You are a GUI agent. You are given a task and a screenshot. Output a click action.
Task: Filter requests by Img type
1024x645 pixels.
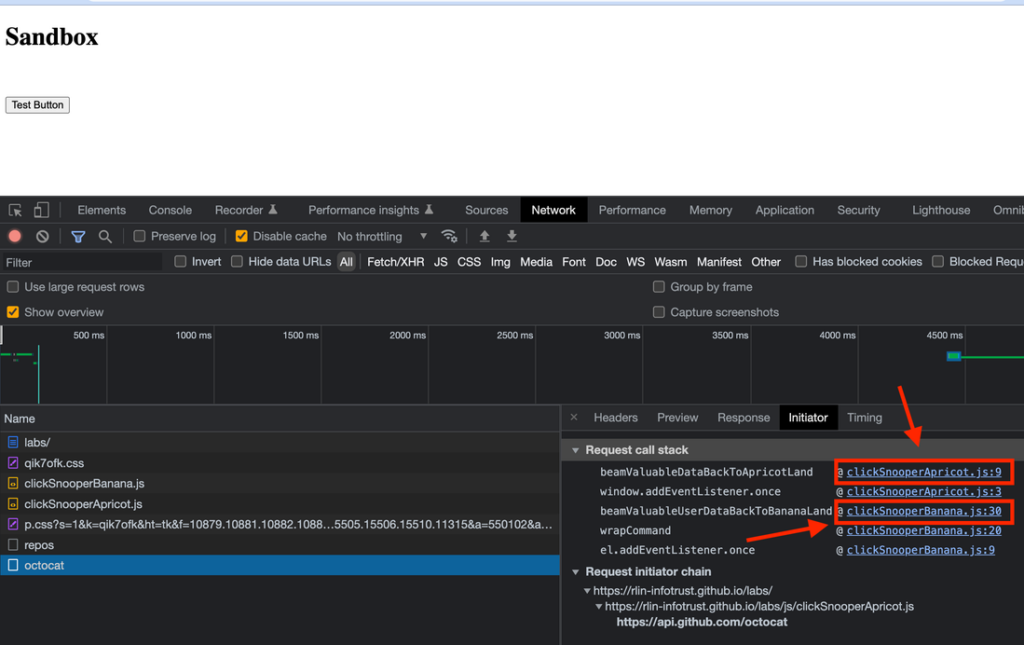(500, 262)
